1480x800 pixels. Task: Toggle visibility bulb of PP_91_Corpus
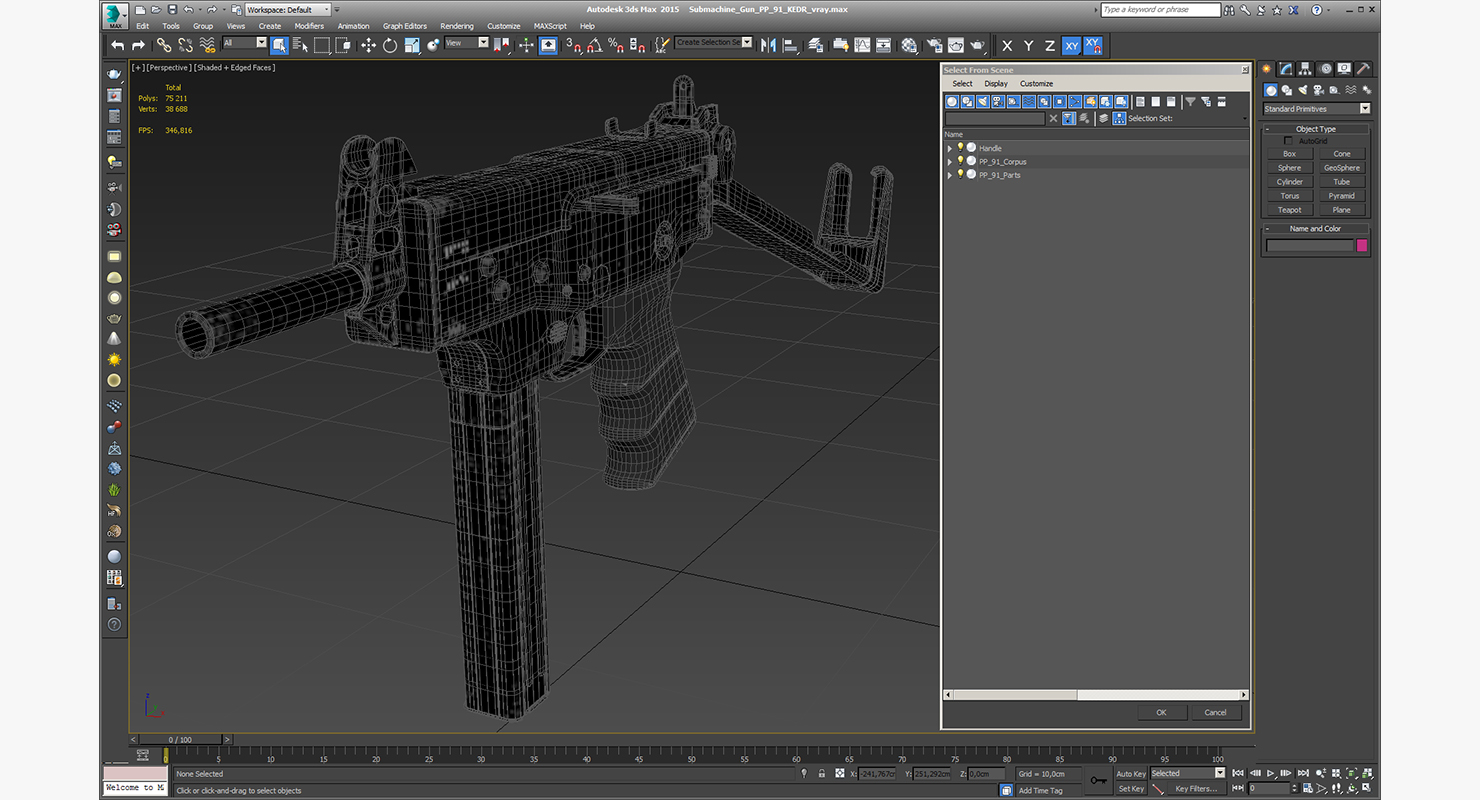(x=960, y=161)
